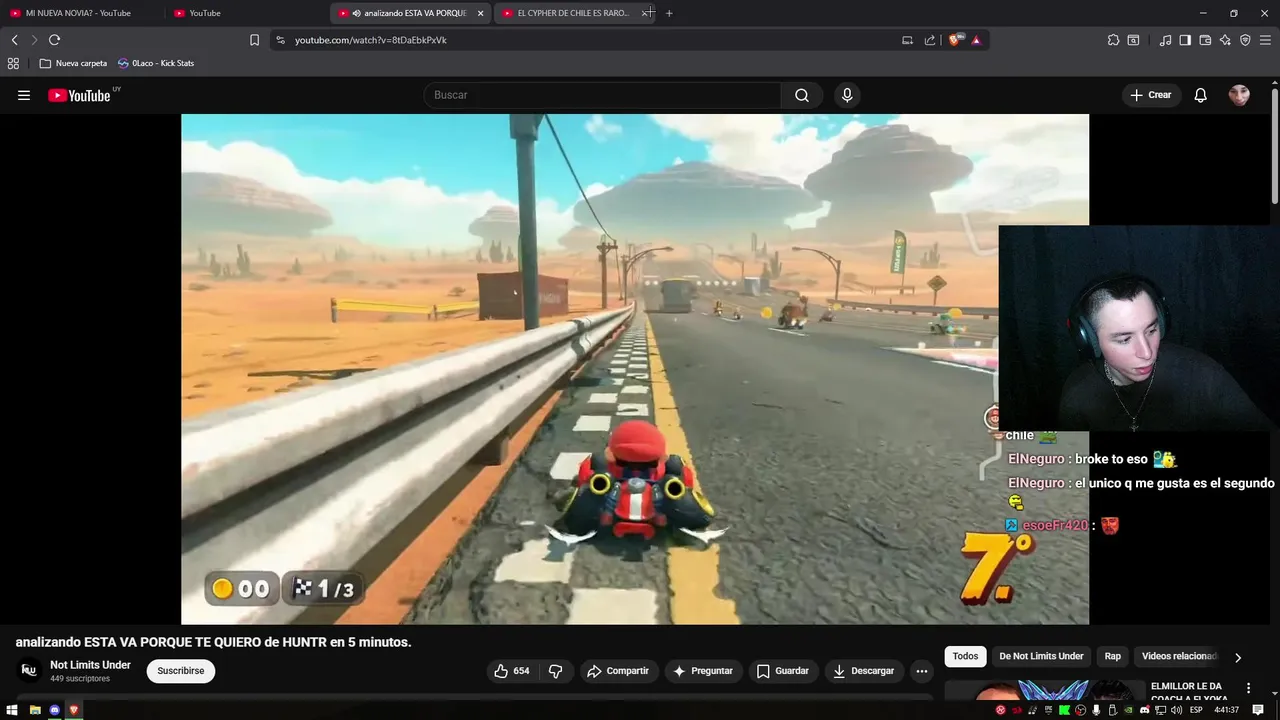1280x720 pixels.
Task: Reload the current page
Action: coord(54,40)
